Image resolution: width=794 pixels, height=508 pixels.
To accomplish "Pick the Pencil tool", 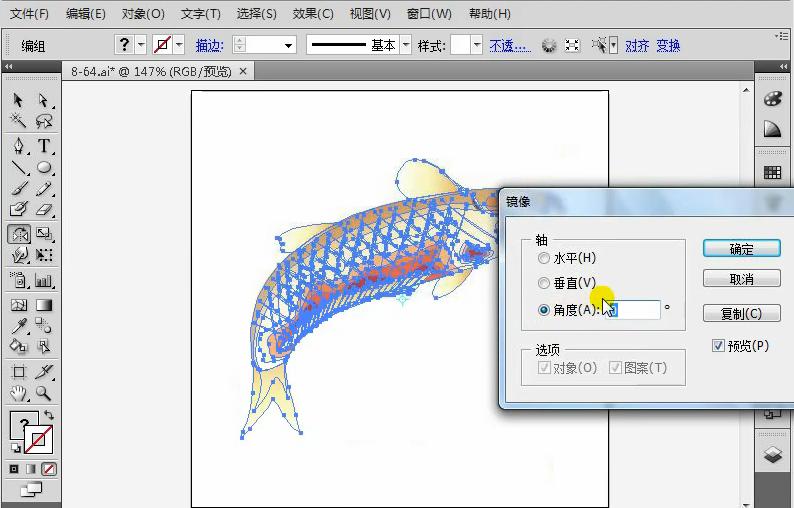I will tap(44, 188).
